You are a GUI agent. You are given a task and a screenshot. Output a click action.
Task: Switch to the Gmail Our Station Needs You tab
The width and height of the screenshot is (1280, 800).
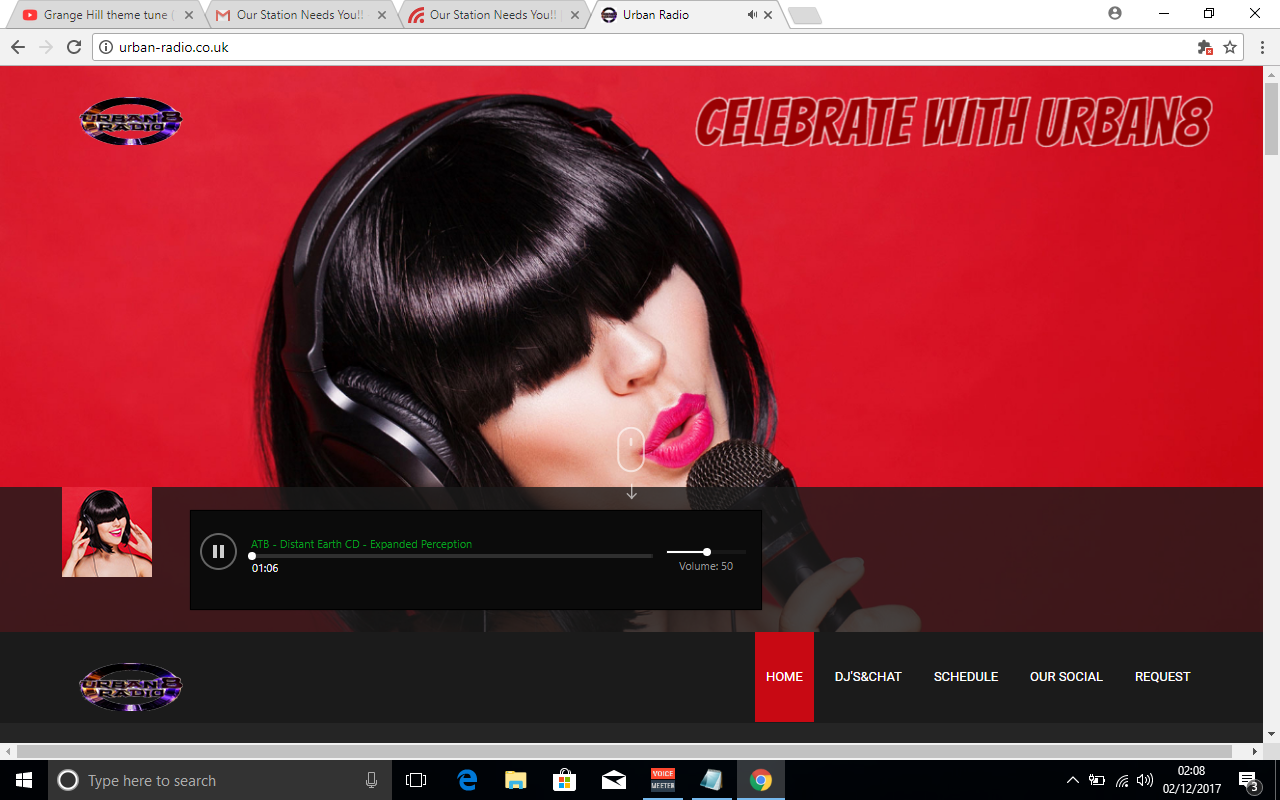coord(295,15)
